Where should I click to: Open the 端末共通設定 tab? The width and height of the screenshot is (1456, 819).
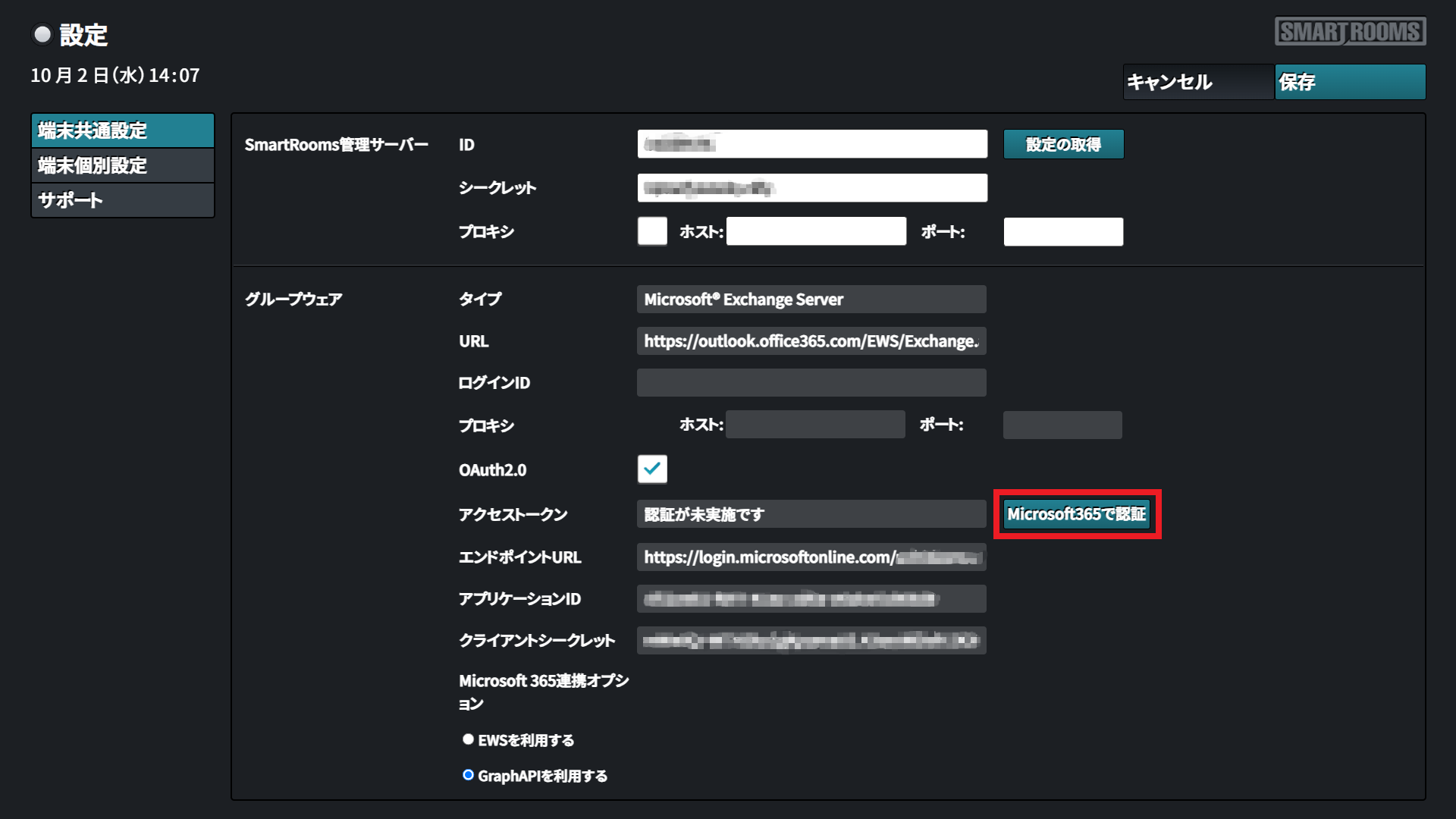tap(123, 130)
